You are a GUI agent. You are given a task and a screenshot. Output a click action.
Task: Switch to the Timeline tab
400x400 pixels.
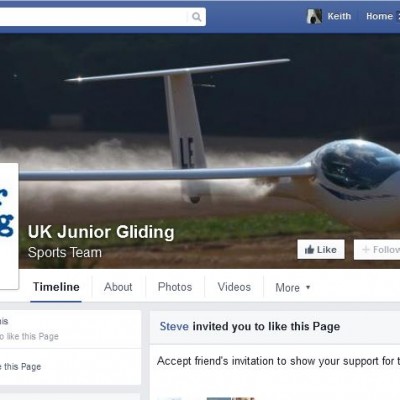(56, 287)
